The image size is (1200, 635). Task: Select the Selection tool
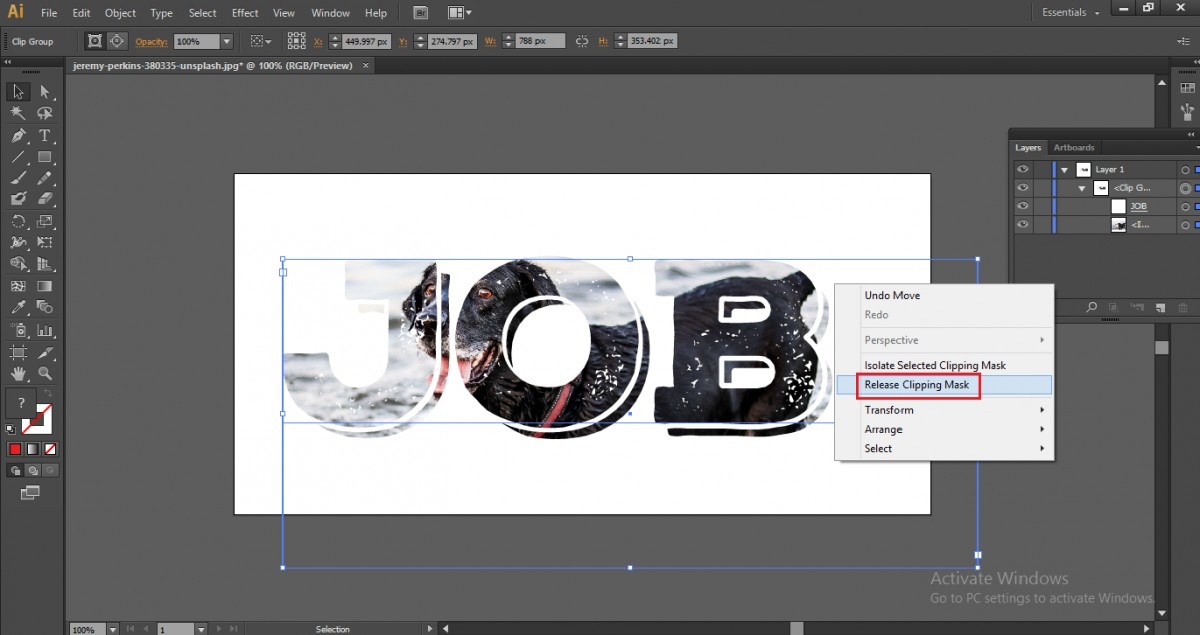pyautogui.click(x=17, y=91)
